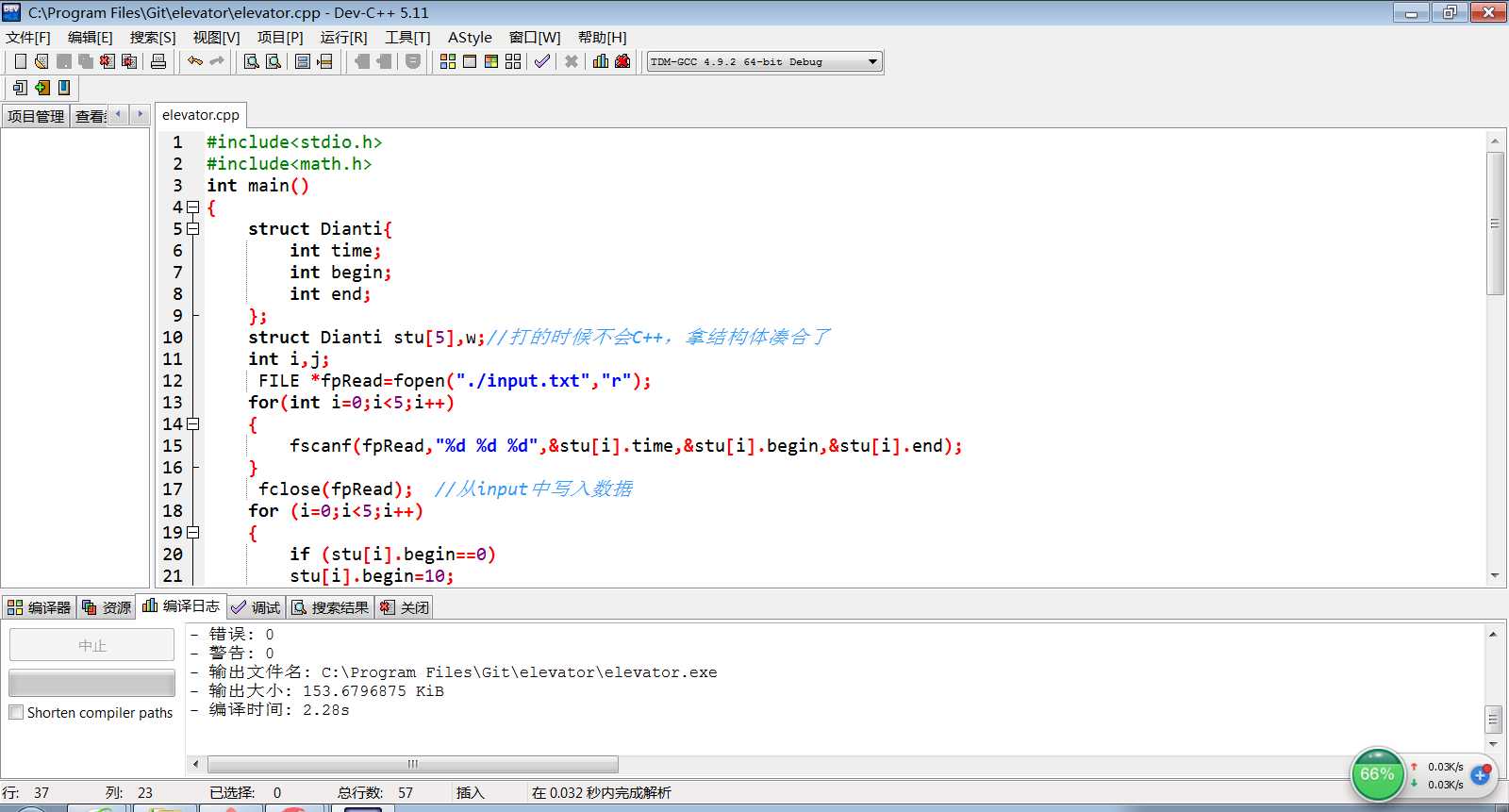The image size is (1509, 812).
Task: Click the Go to line icon
Action: [x=324, y=61]
